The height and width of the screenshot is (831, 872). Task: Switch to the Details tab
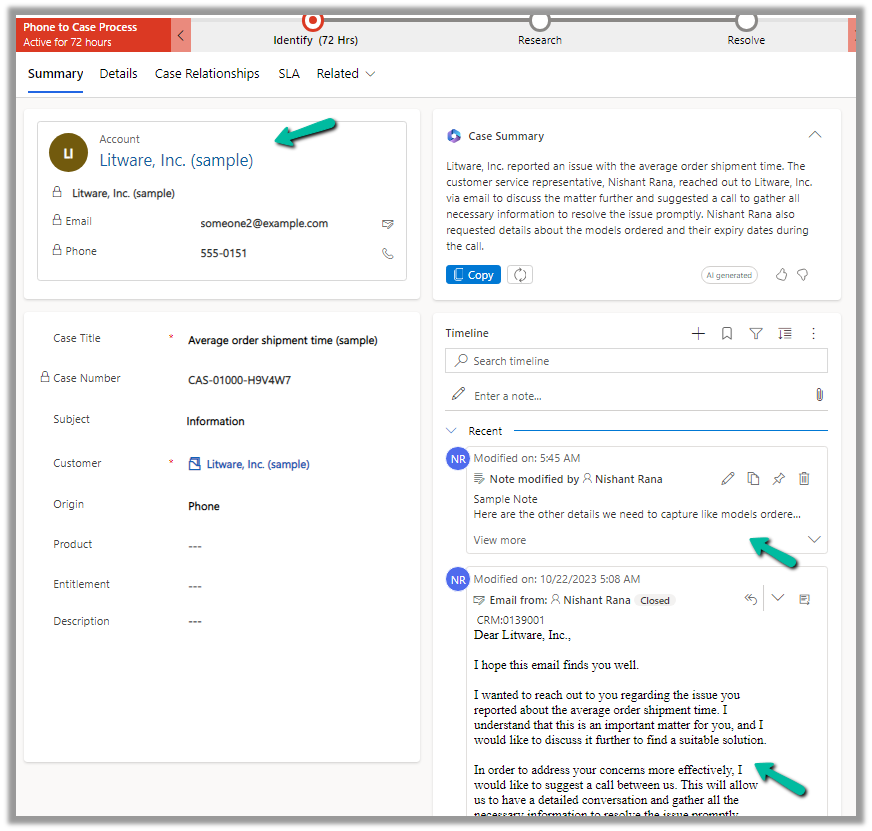tap(118, 74)
